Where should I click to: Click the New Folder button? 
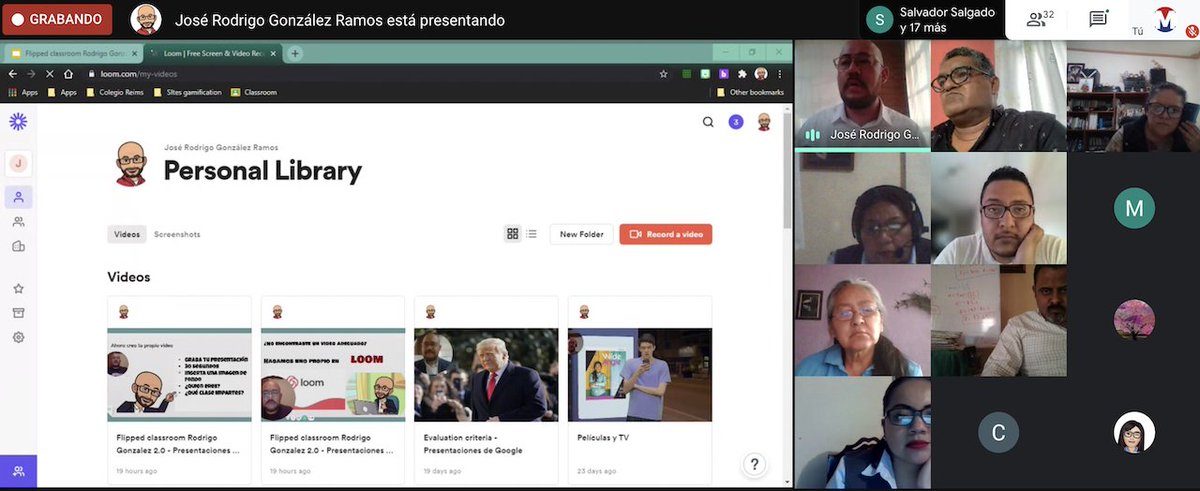pyautogui.click(x=582, y=234)
